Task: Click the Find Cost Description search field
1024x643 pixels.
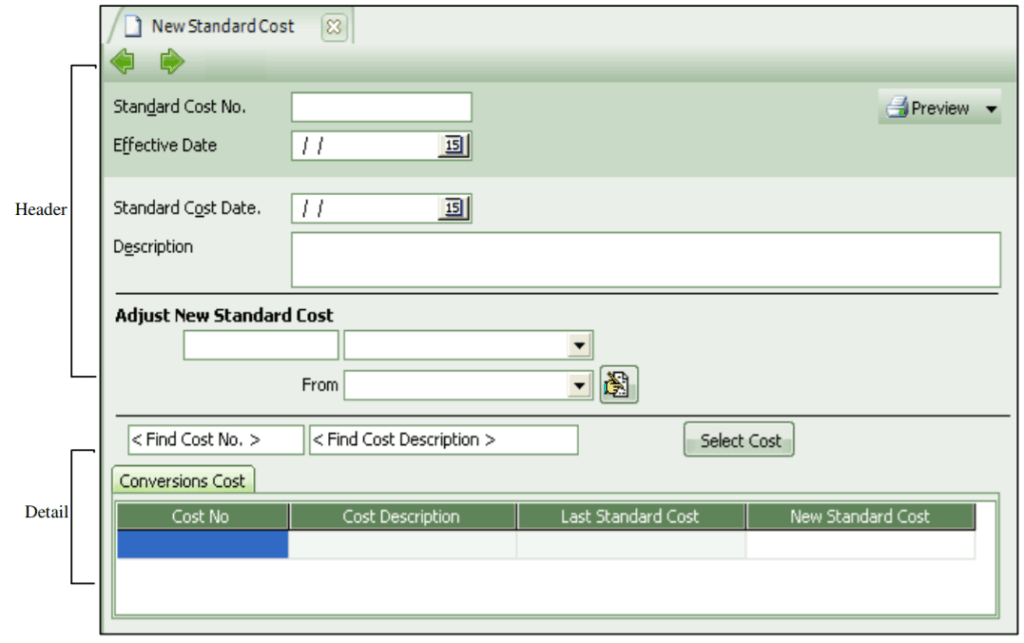Action: coord(443,440)
